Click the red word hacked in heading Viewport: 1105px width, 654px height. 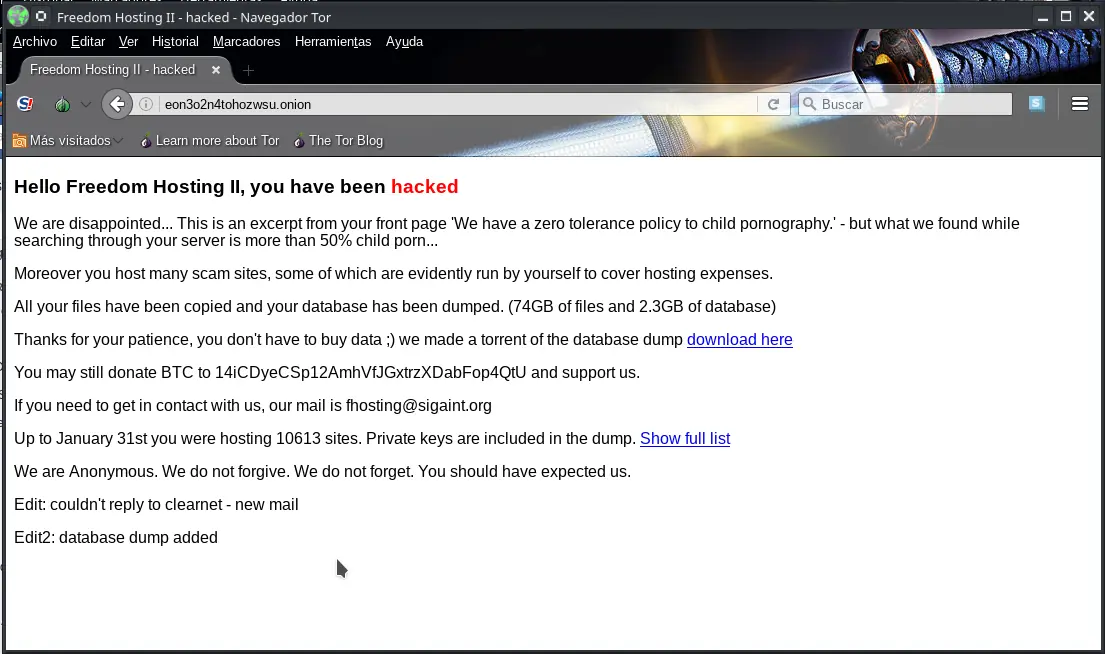[424, 186]
